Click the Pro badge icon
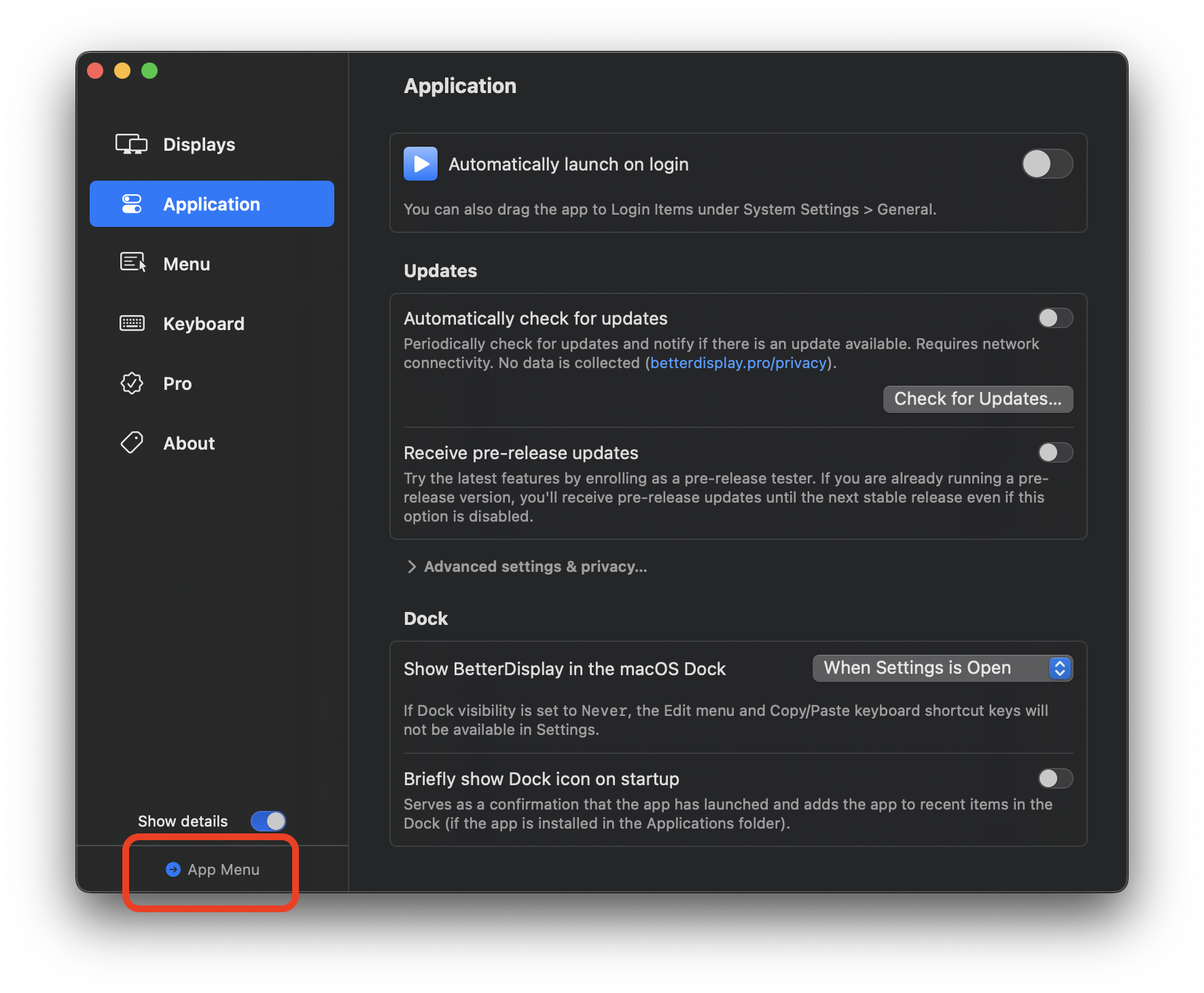 tap(132, 383)
